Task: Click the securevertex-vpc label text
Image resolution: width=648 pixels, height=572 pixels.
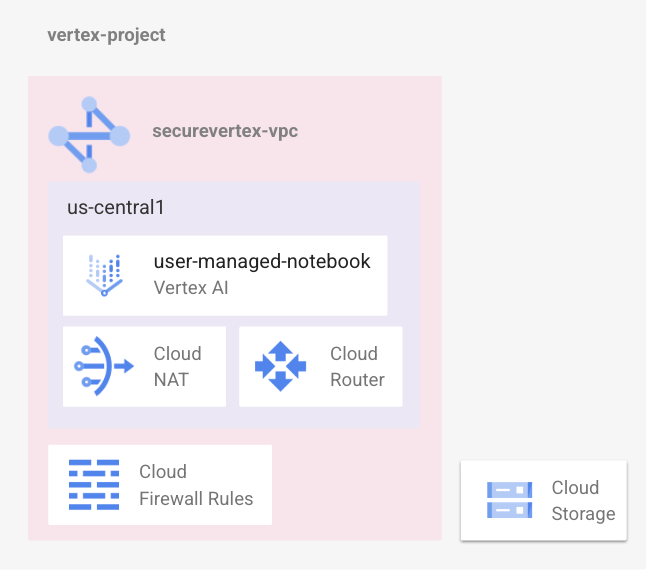Action: (225, 131)
